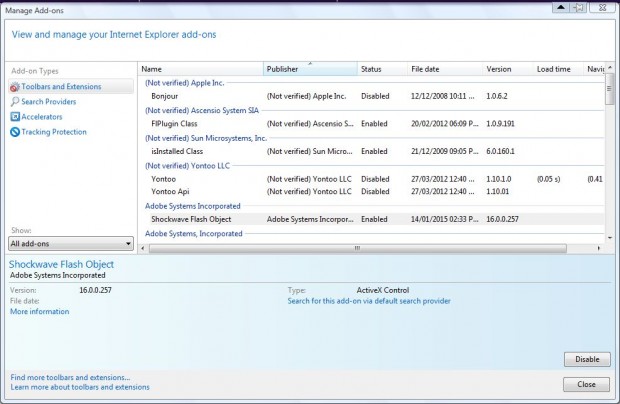Collapse '(Not verified) Yontoo LLC' group header
The image size is (620, 404).
tap(187, 166)
